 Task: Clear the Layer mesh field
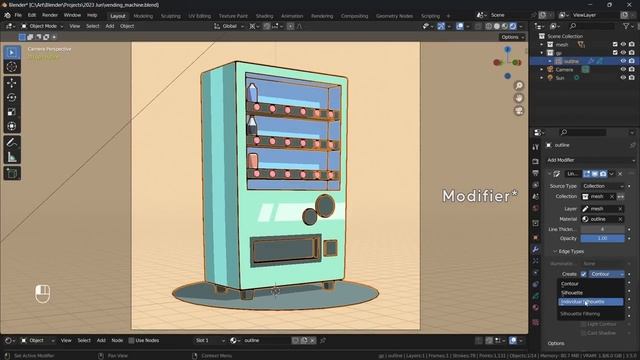pos(620,209)
